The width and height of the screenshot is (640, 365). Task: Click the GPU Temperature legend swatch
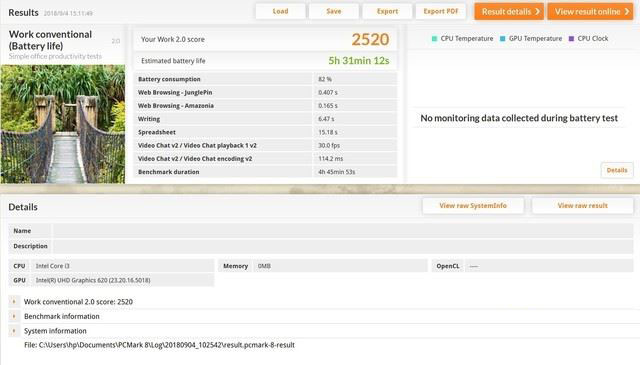[x=502, y=38]
